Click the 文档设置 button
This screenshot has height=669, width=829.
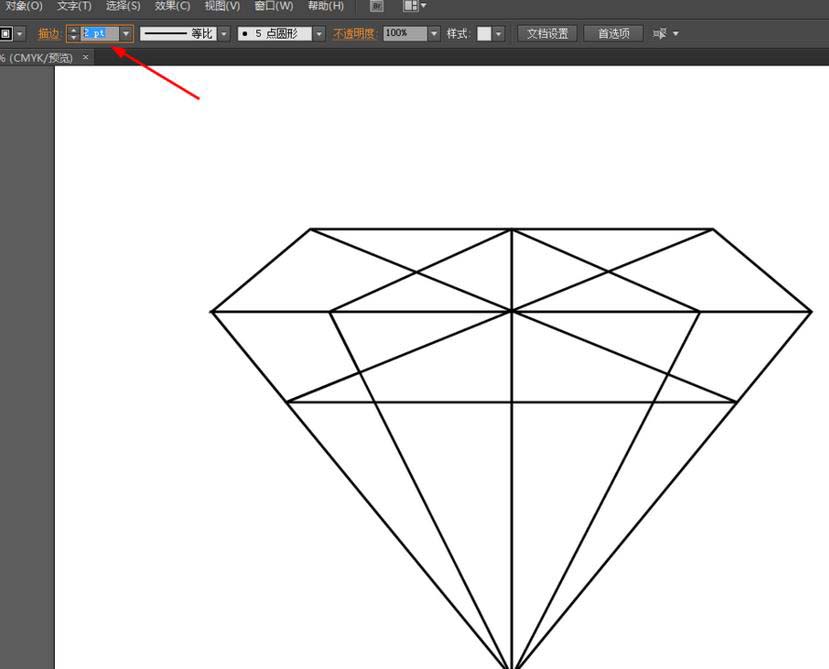pyautogui.click(x=547, y=34)
